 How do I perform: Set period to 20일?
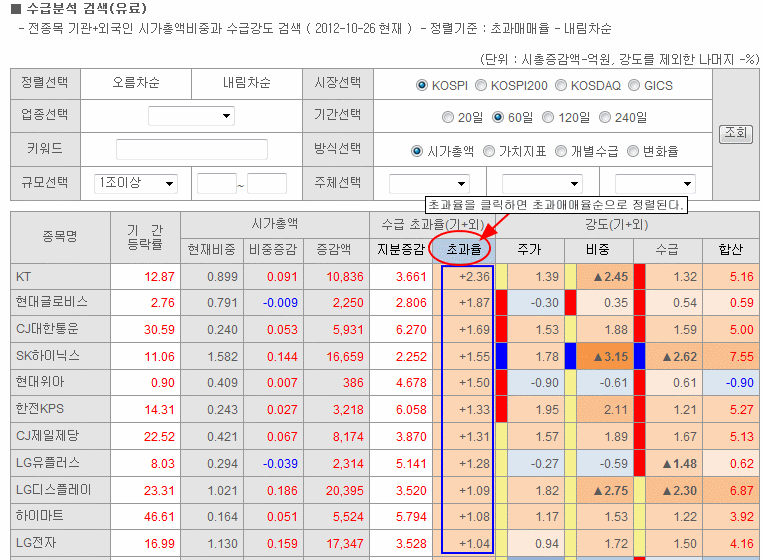click(448, 117)
